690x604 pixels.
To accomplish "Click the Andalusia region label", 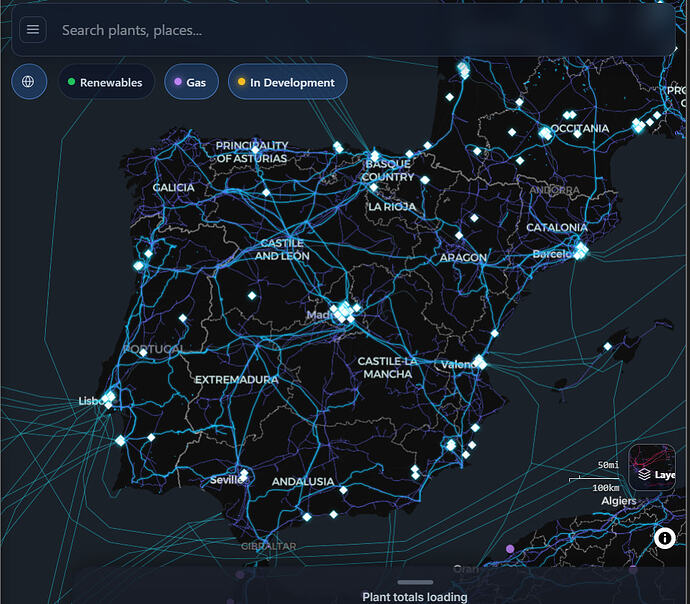I will pyautogui.click(x=303, y=481).
